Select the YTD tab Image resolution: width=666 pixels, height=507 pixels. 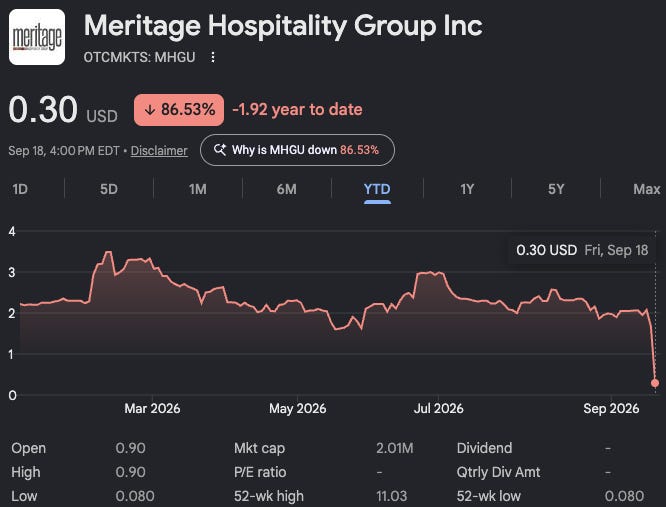(377, 189)
